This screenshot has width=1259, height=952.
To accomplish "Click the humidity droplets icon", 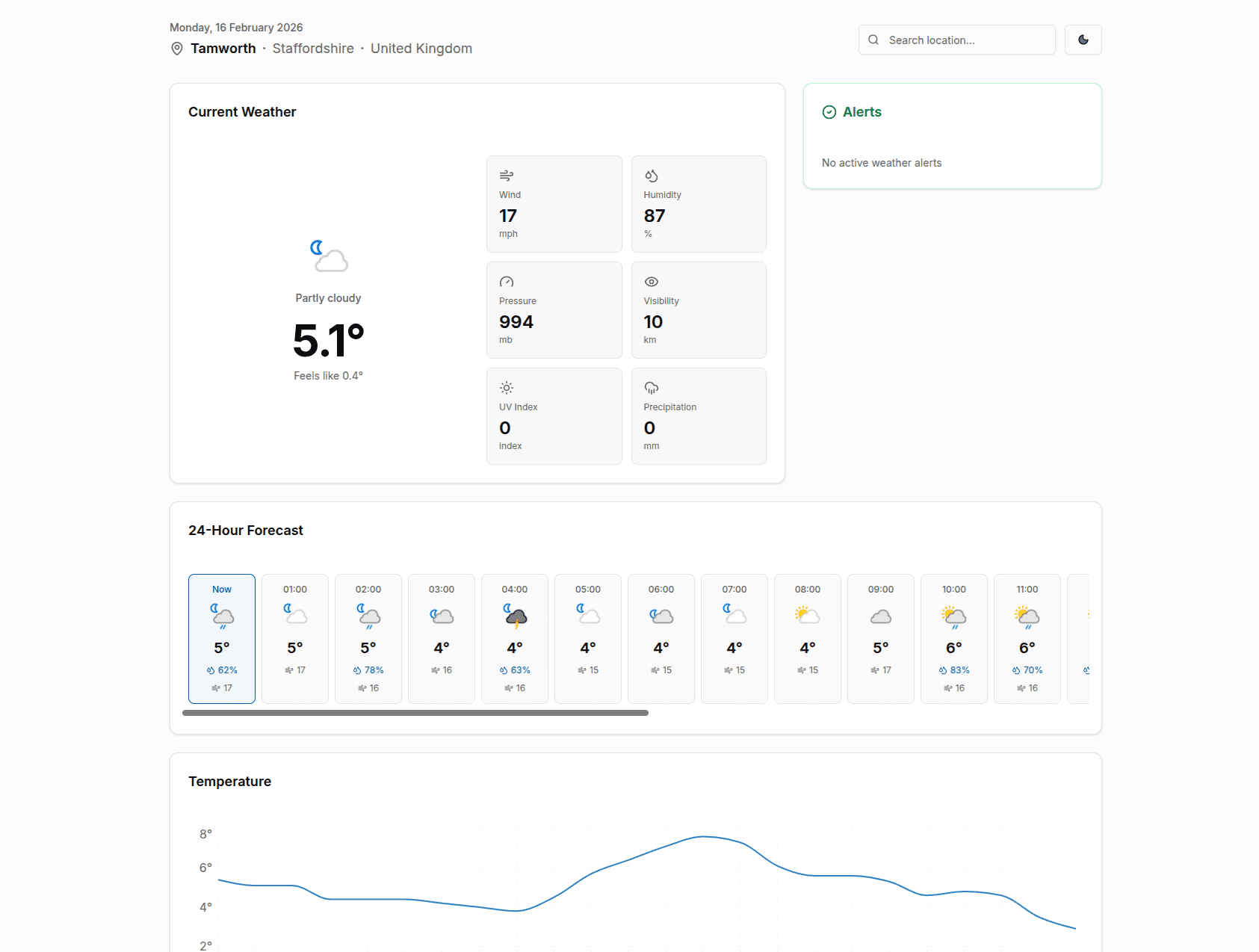I will [651, 175].
